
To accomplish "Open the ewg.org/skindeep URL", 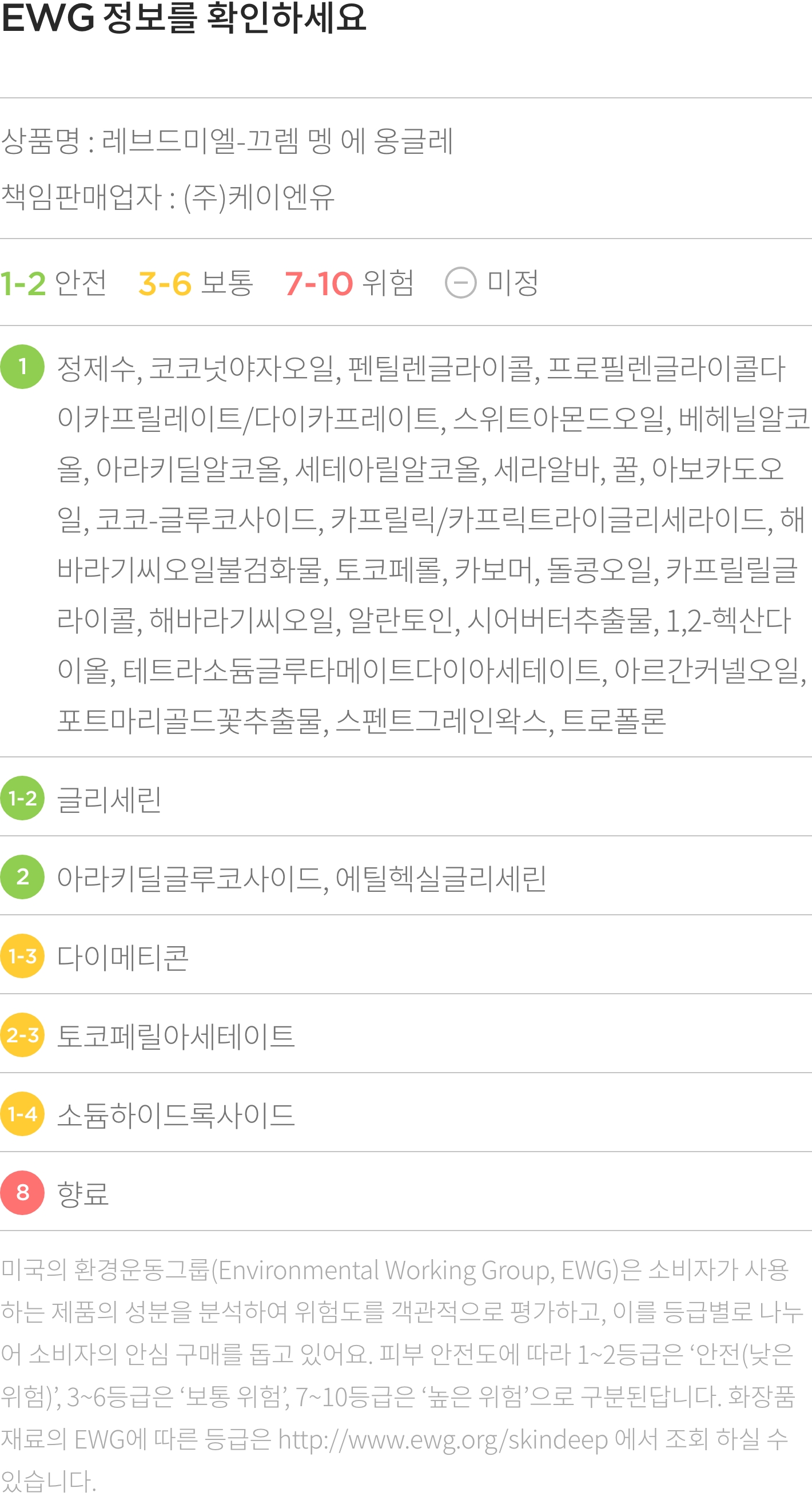I will point(443,1440).
